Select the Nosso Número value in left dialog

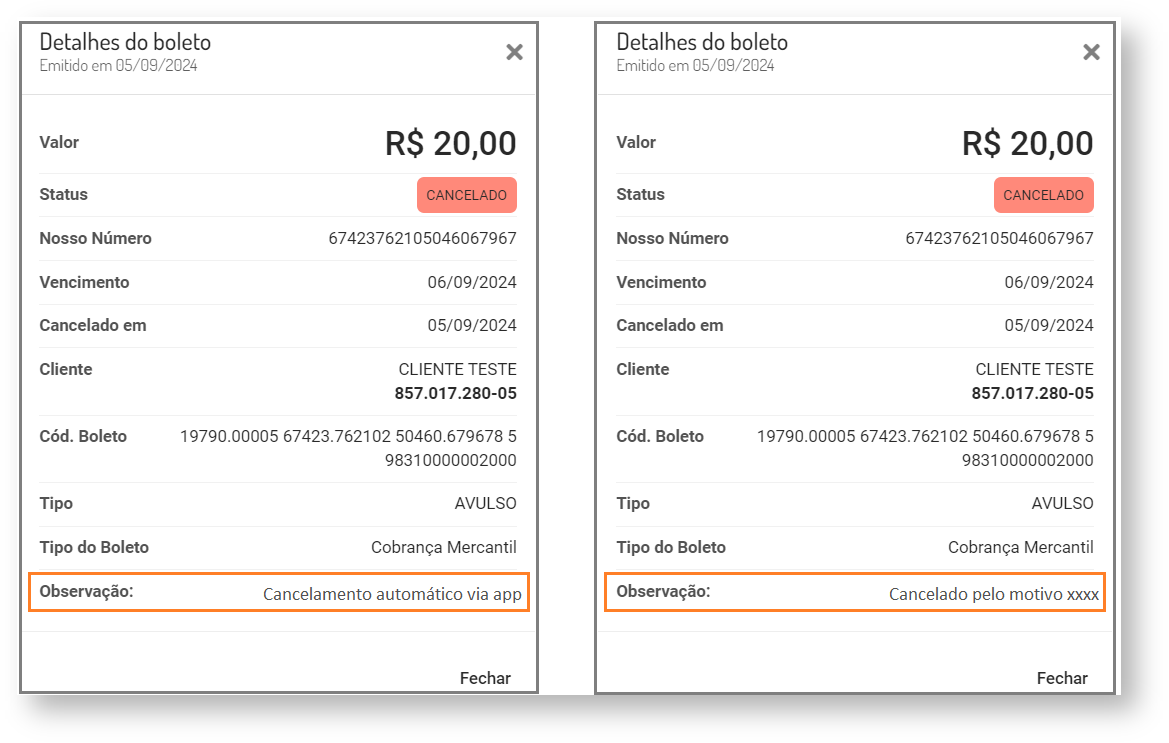(x=422, y=238)
